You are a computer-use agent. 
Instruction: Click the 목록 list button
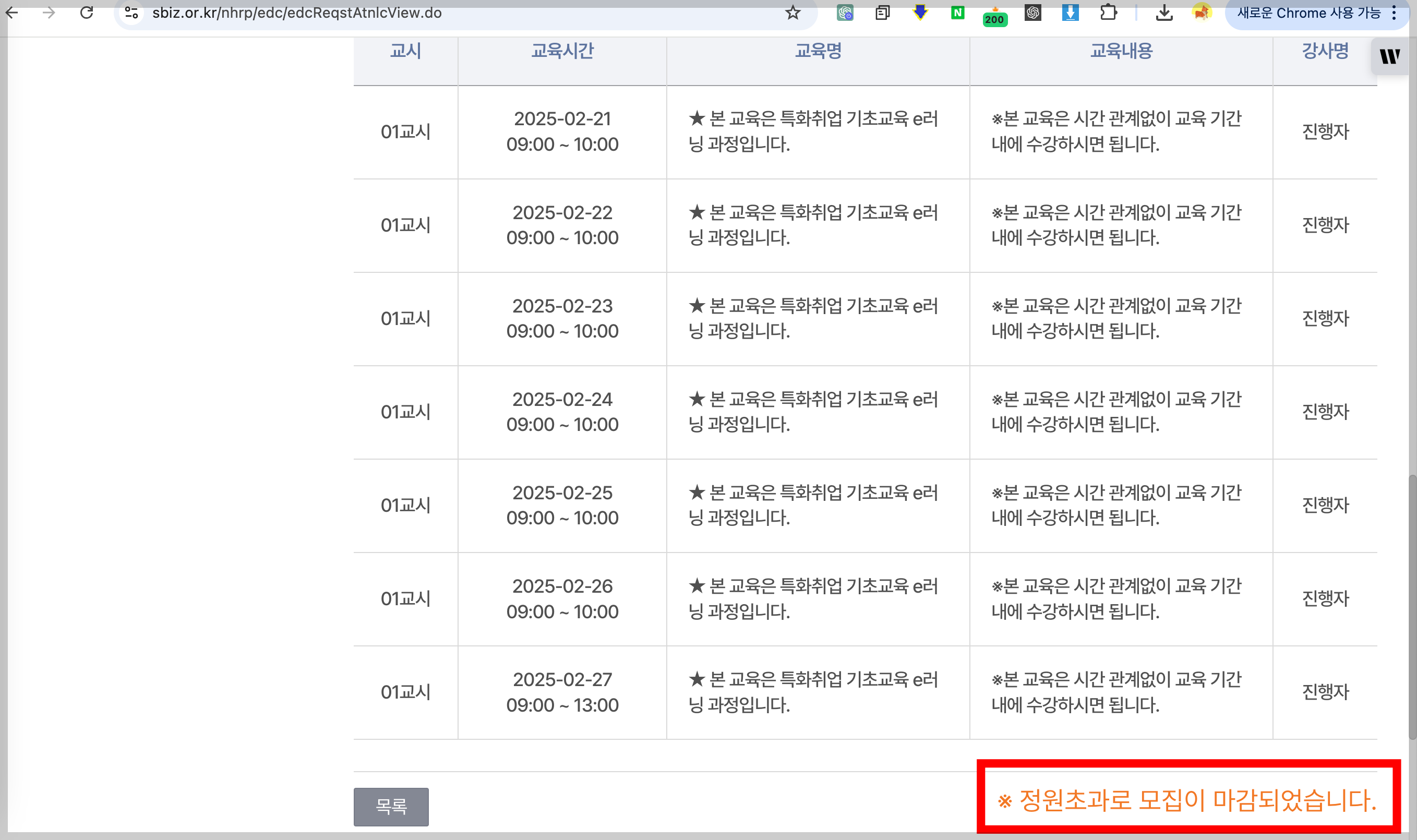pyautogui.click(x=391, y=806)
